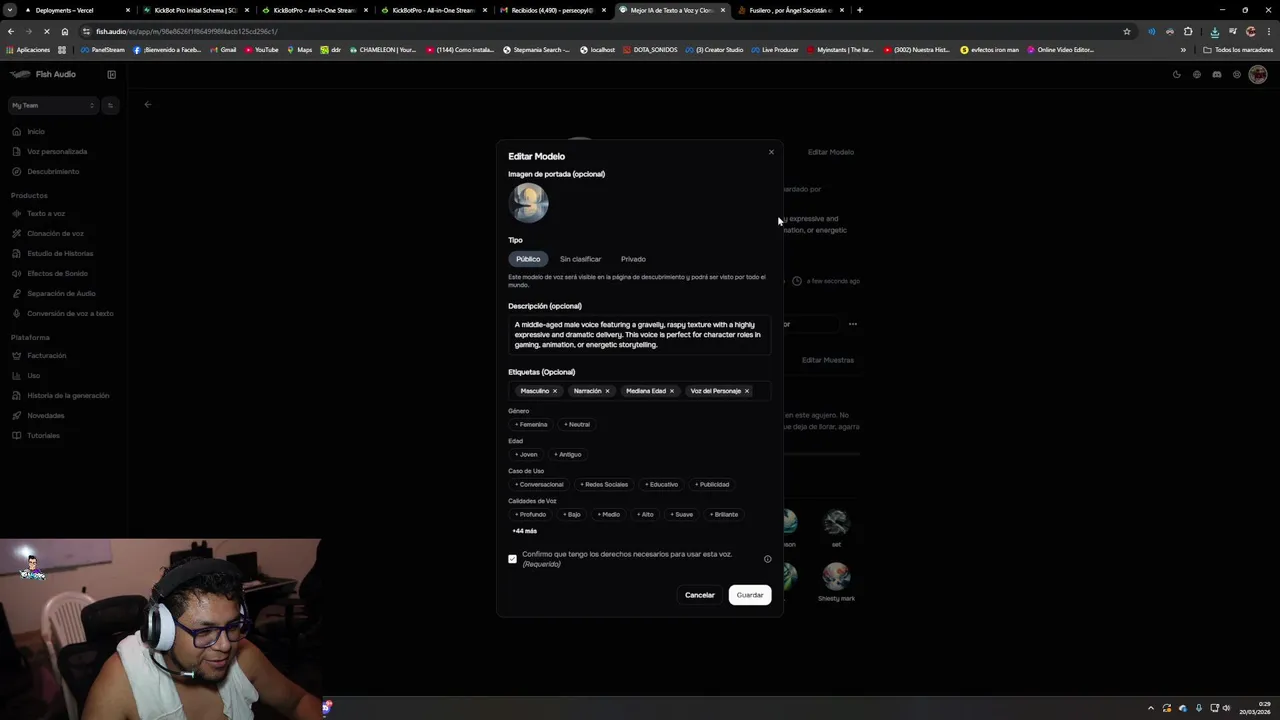Click the cover image thumbnail in dialog

click(529, 203)
